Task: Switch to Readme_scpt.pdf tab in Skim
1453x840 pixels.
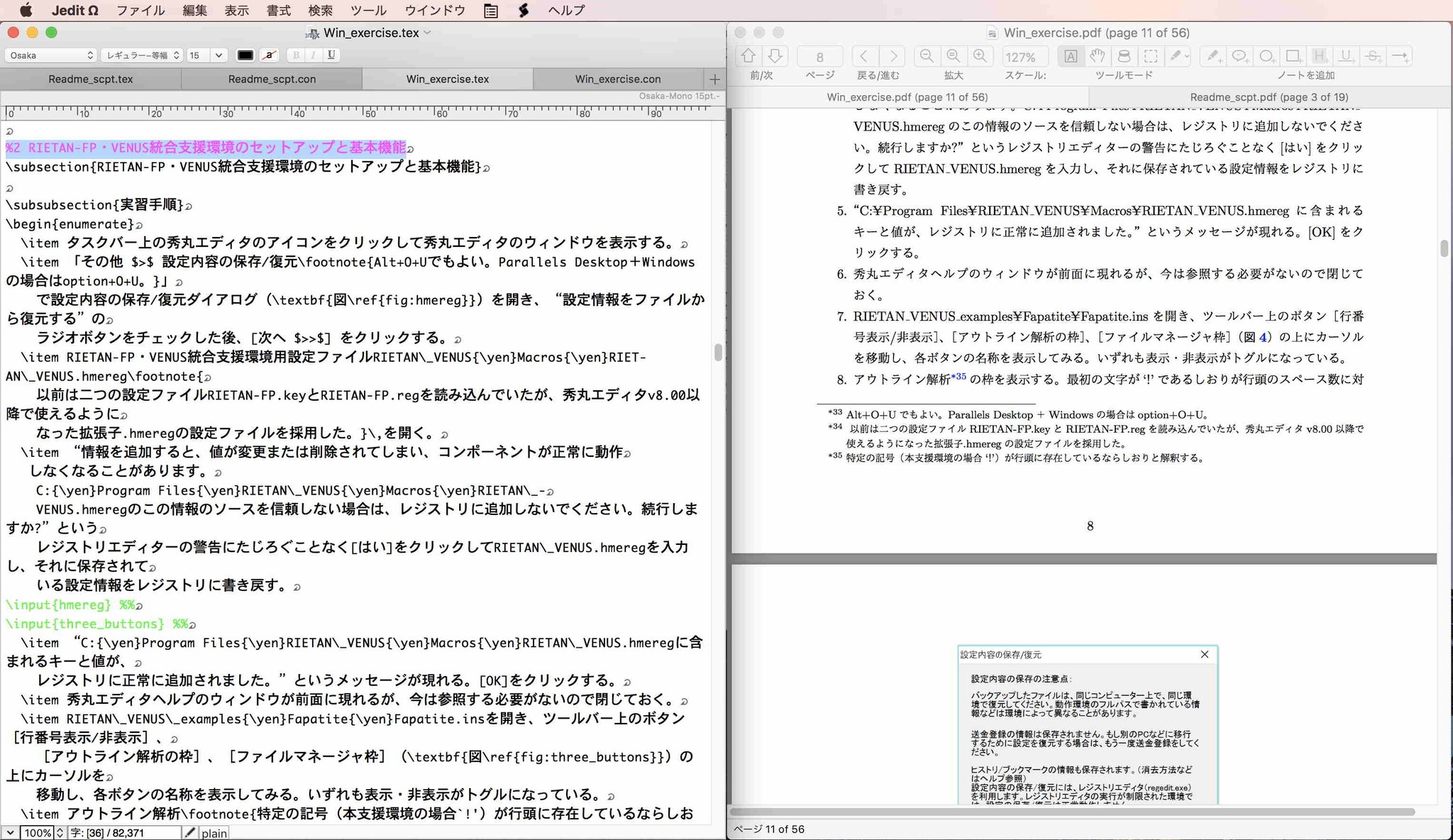Action: click(x=1269, y=97)
